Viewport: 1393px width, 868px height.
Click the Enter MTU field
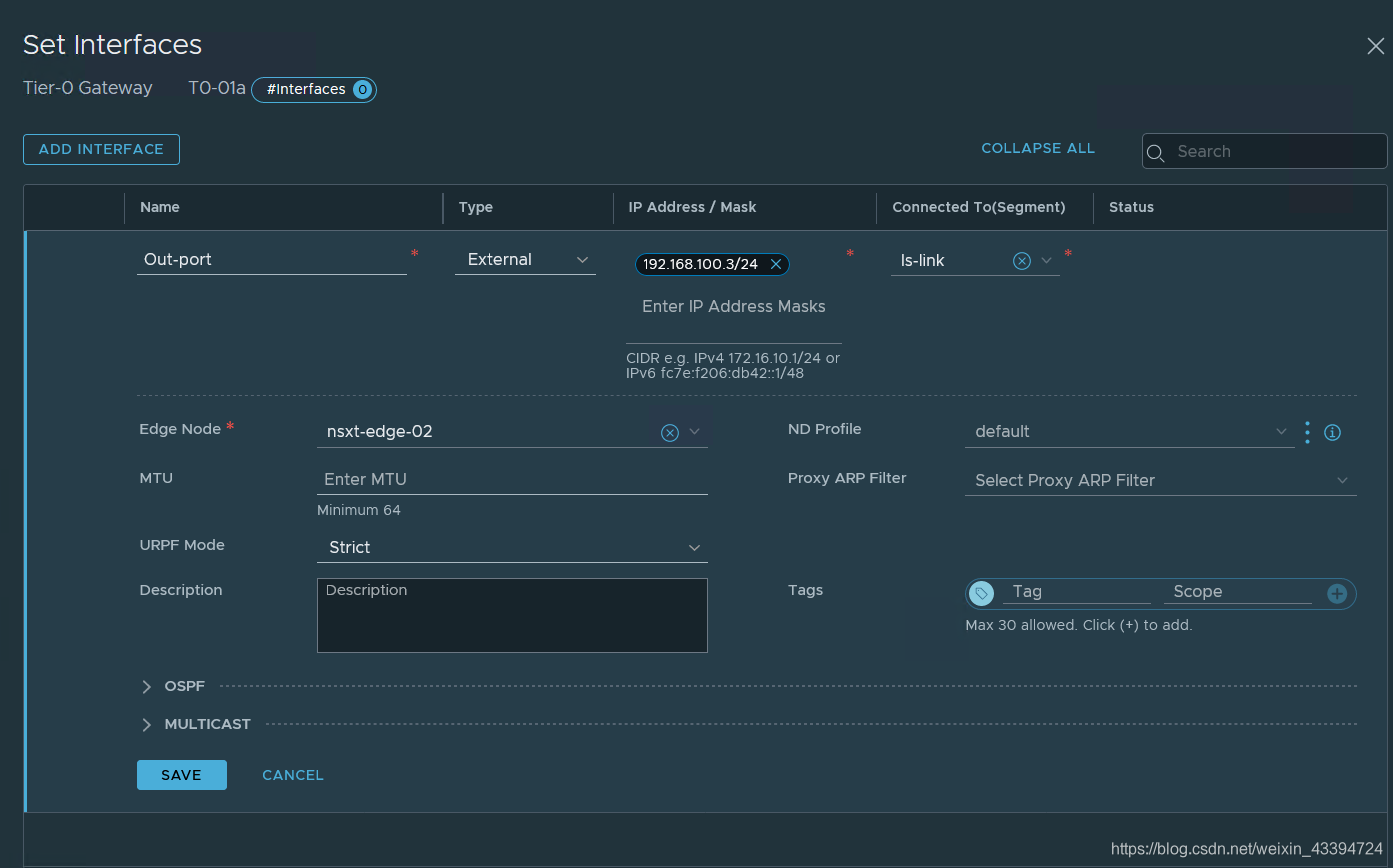[512, 479]
